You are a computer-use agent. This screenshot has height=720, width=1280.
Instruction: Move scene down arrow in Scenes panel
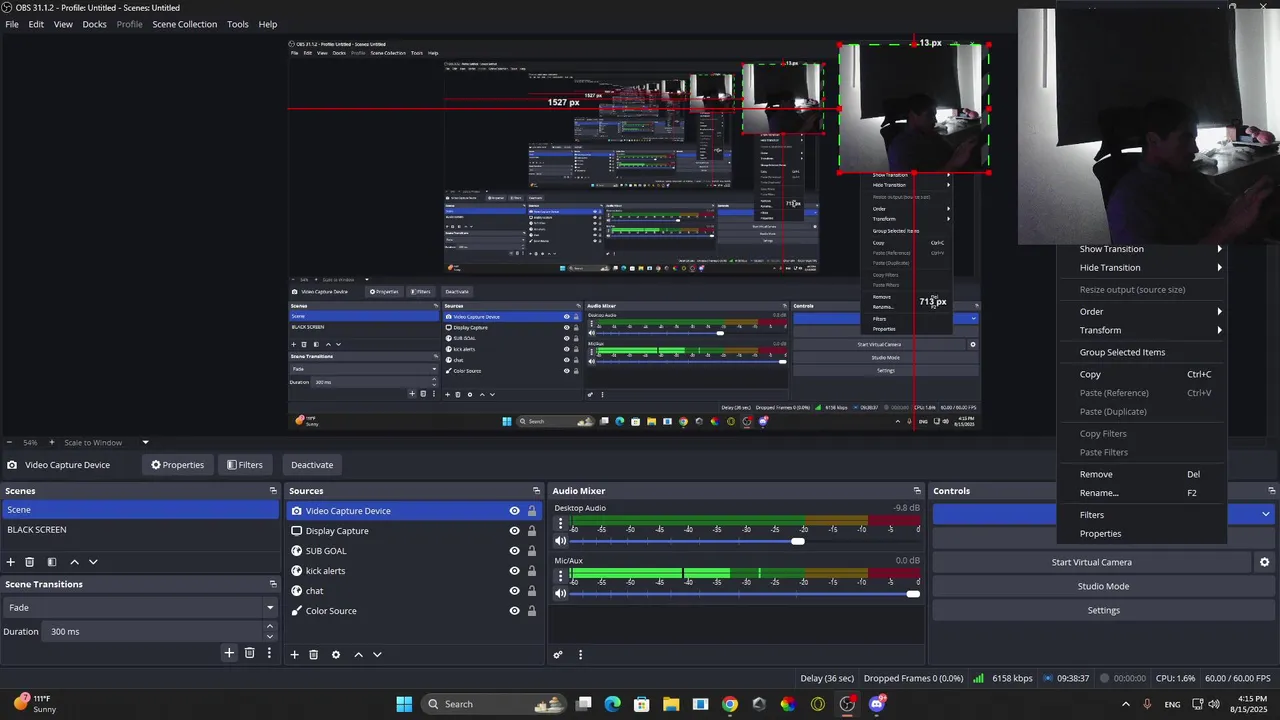click(93, 562)
